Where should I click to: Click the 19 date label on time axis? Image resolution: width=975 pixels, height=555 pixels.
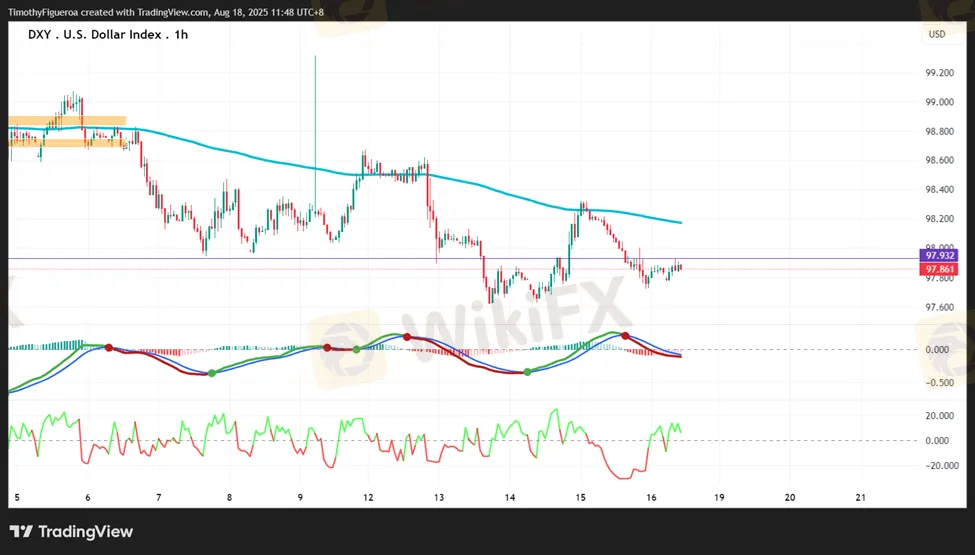click(x=719, y=497)
